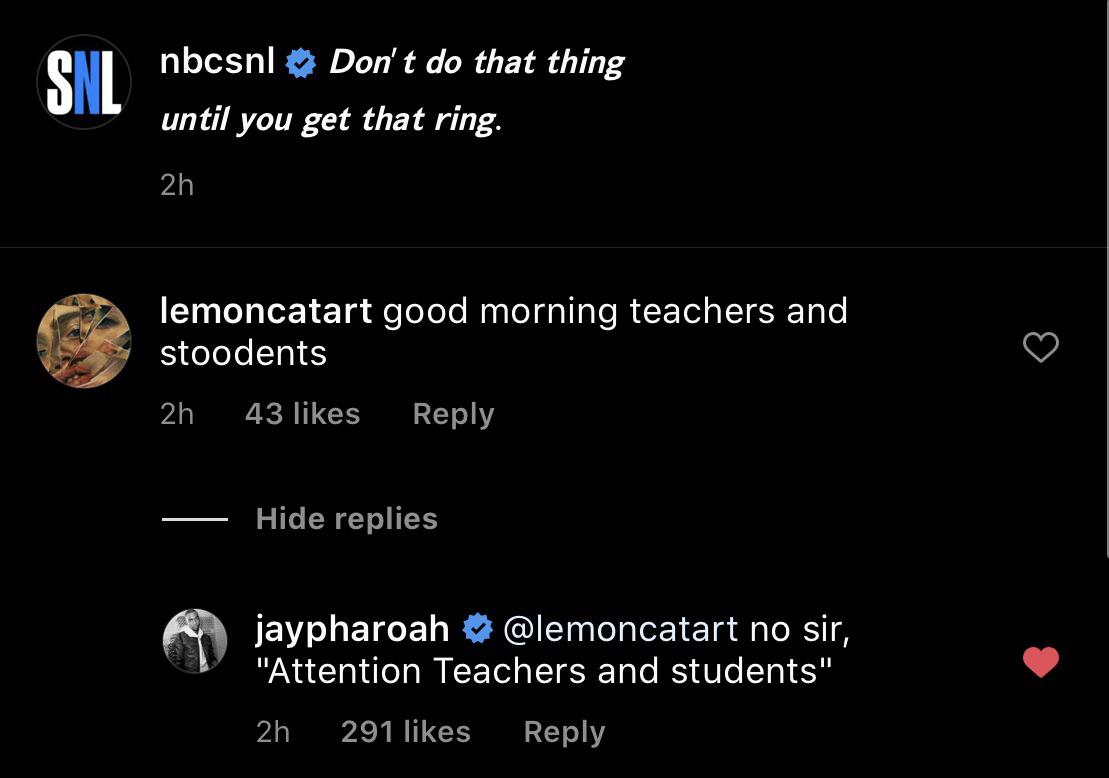The width and height of the screenshot is (1109, 778).
Task: Reply to lemoncatart's comment
Action: click(x=453, y=413)
